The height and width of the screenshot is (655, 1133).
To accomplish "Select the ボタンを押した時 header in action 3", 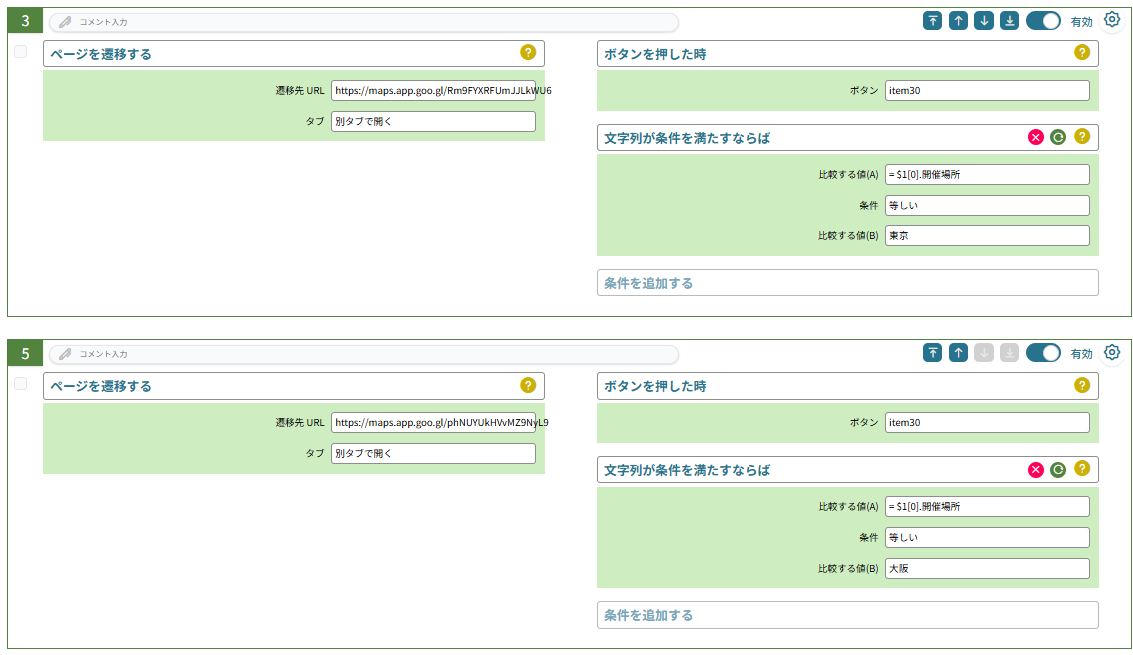I will click(848, 53).
